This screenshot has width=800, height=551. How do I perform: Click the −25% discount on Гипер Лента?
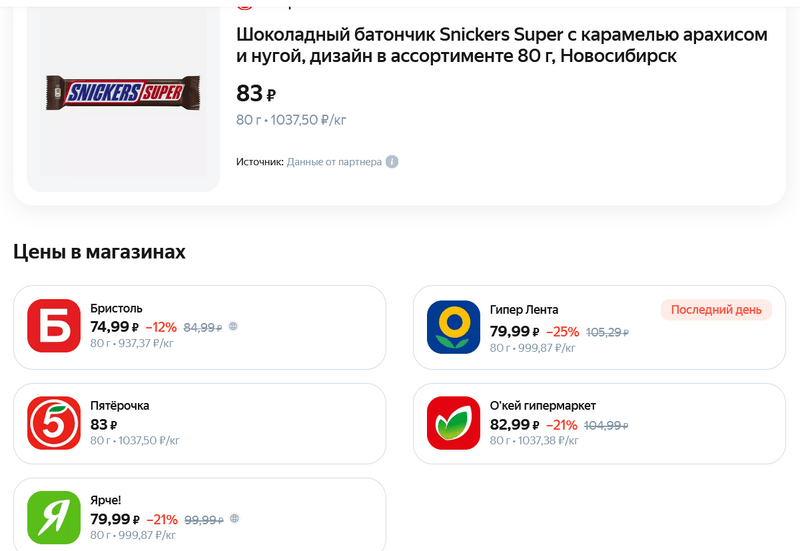coord(562,332)
